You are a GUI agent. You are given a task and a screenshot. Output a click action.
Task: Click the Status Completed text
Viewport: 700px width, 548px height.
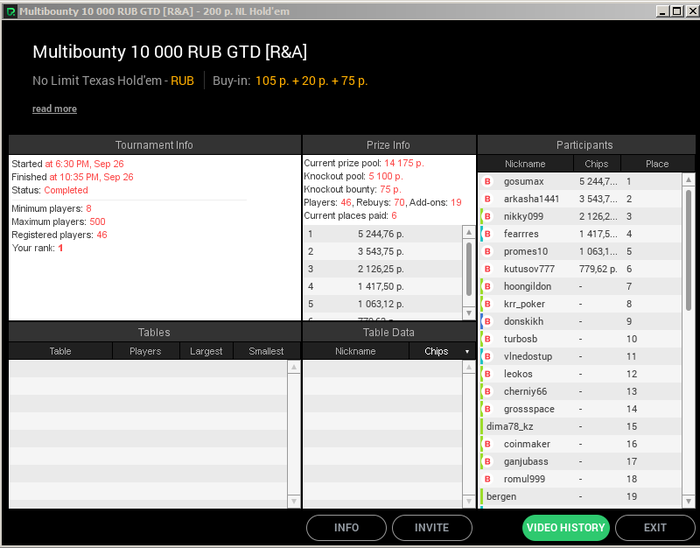50,190
